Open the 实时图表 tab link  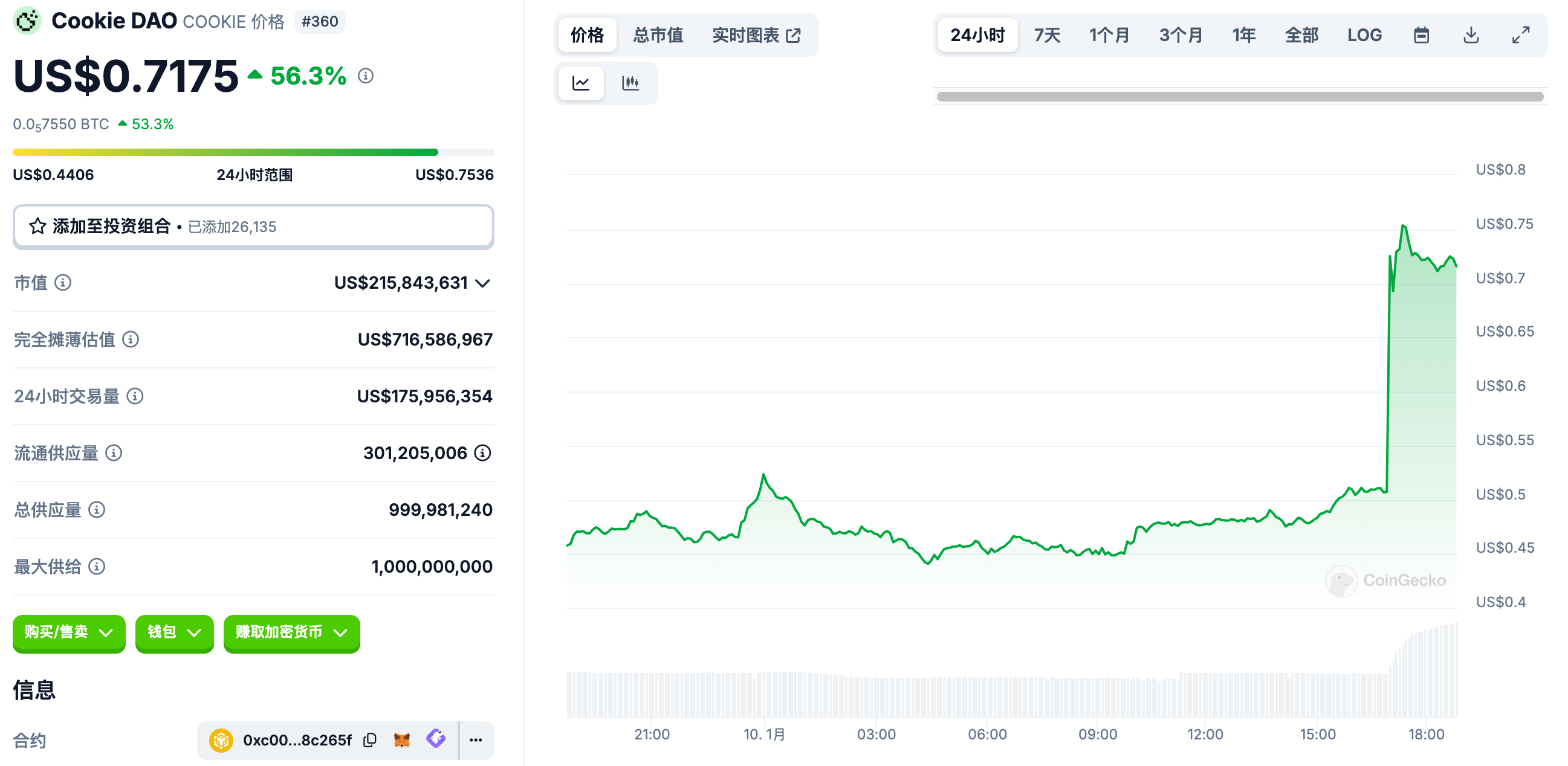click(x=756, y=35)
